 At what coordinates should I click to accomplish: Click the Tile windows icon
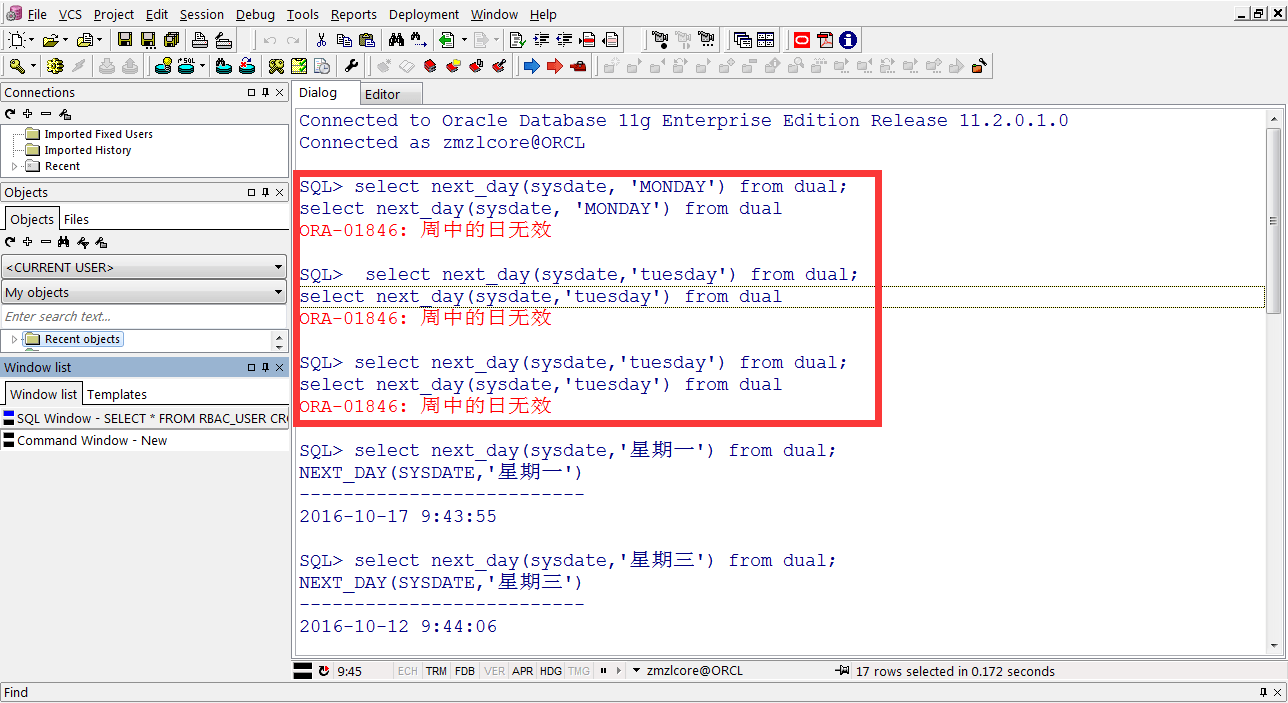pyautogui.click(x=765, y=40)
